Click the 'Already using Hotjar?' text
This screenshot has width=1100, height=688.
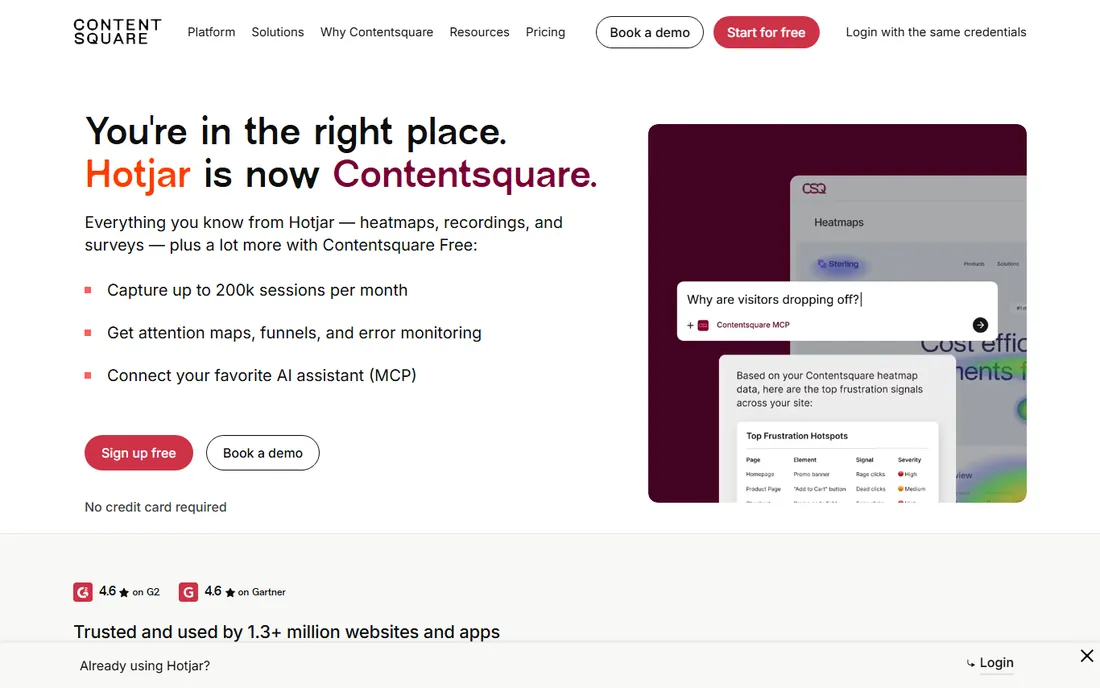[x=145, y=666]
